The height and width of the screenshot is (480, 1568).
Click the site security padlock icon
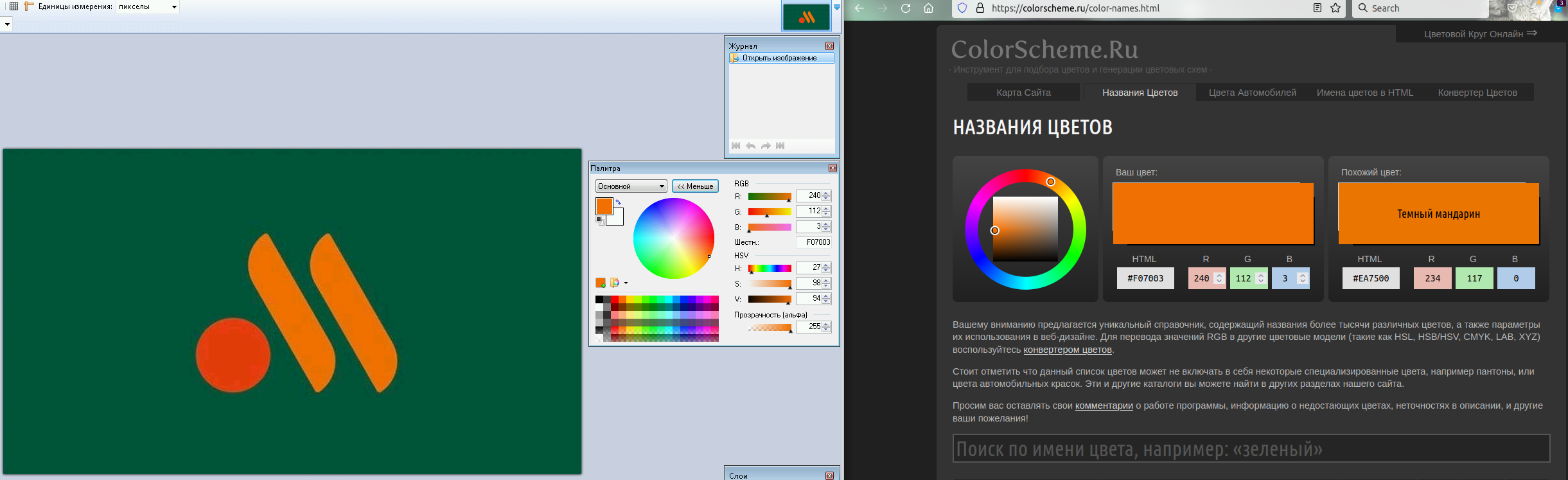point(980,8)
